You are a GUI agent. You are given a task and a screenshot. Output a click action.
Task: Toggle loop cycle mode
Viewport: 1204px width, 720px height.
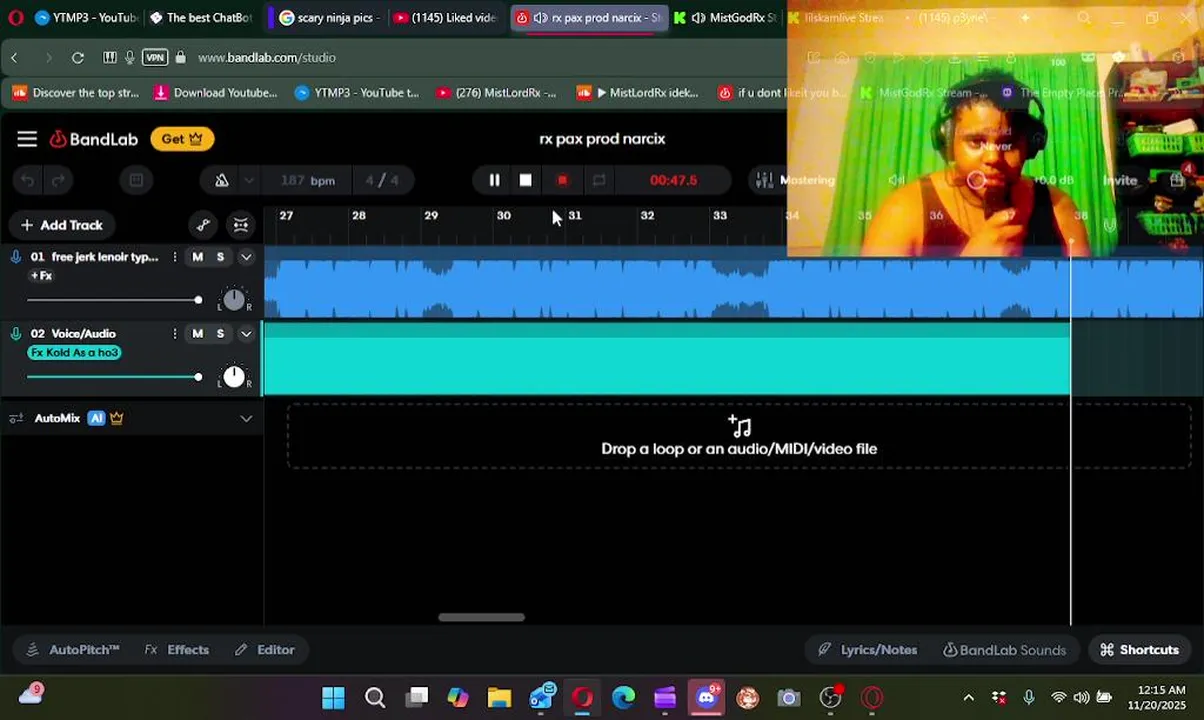599,180
